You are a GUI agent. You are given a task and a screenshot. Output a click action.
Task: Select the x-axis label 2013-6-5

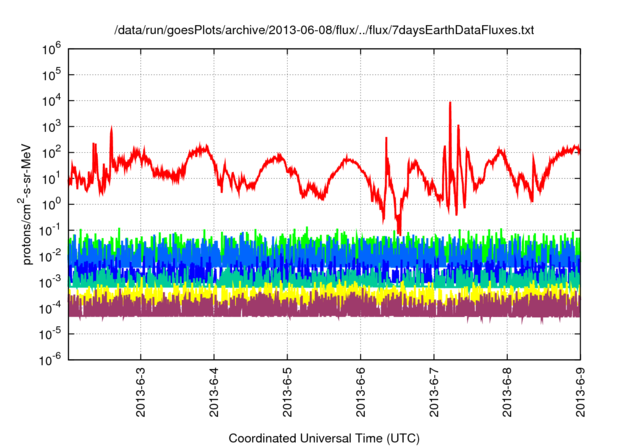click(x=287, y=392)
